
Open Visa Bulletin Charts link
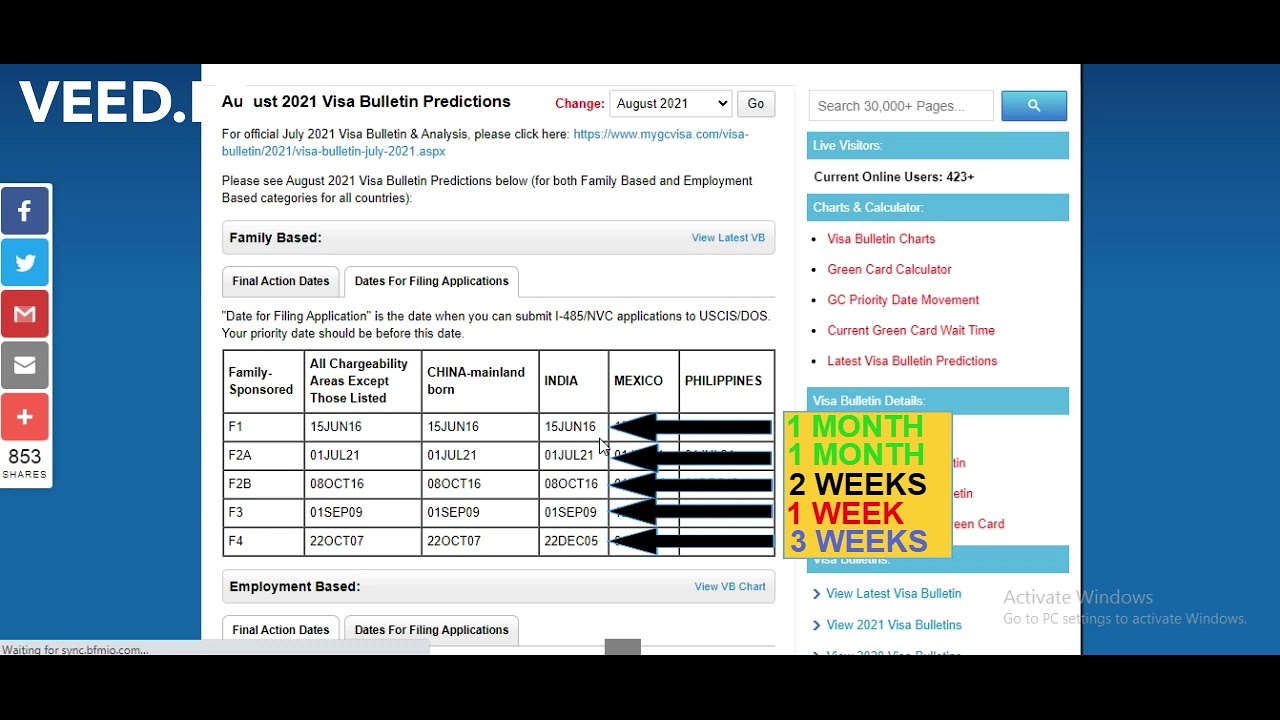[x=881, y=239]
